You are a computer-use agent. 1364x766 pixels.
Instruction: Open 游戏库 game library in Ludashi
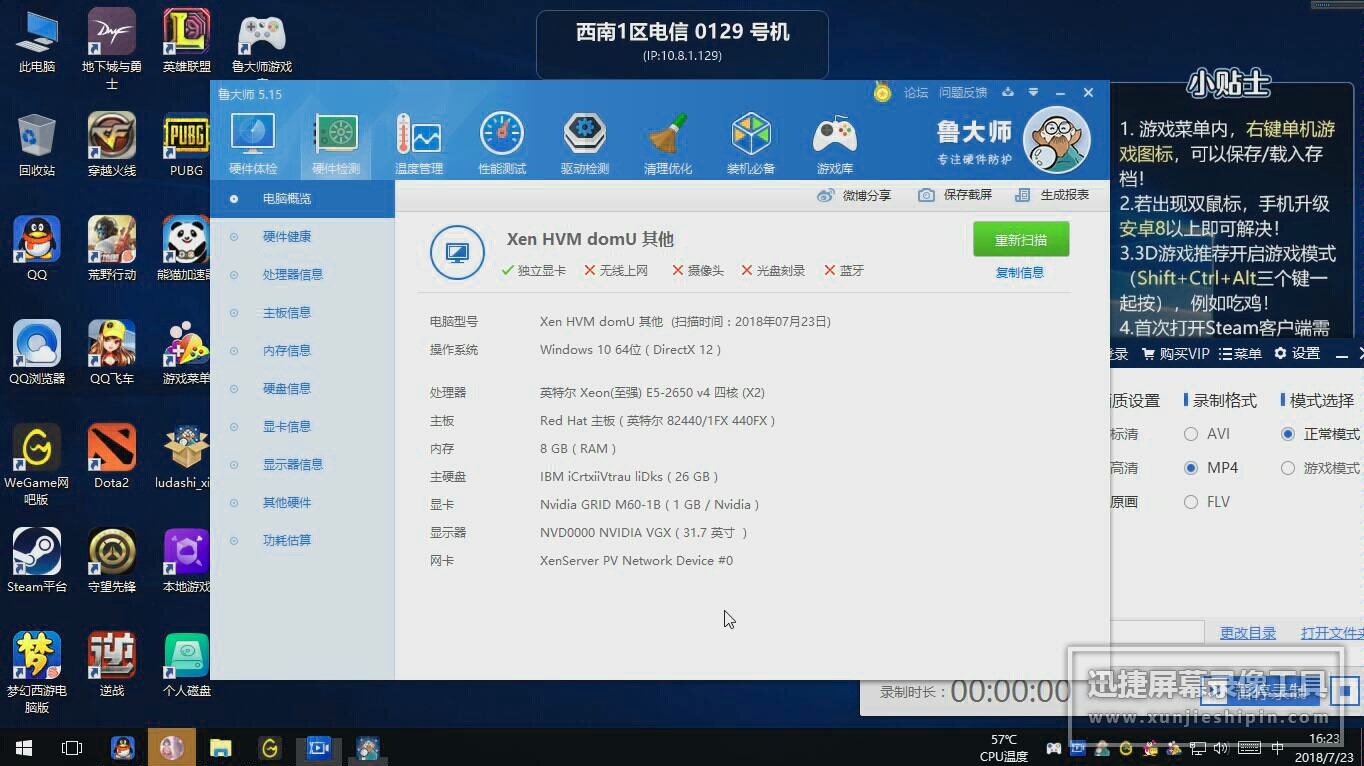click(834, 144)
